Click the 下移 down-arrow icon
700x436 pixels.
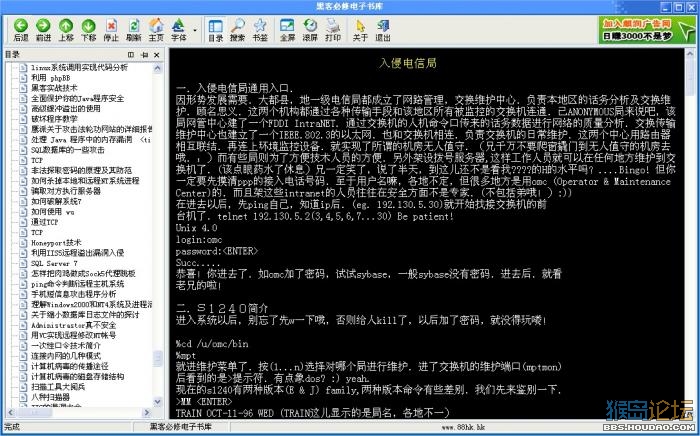tap(88, 30)
